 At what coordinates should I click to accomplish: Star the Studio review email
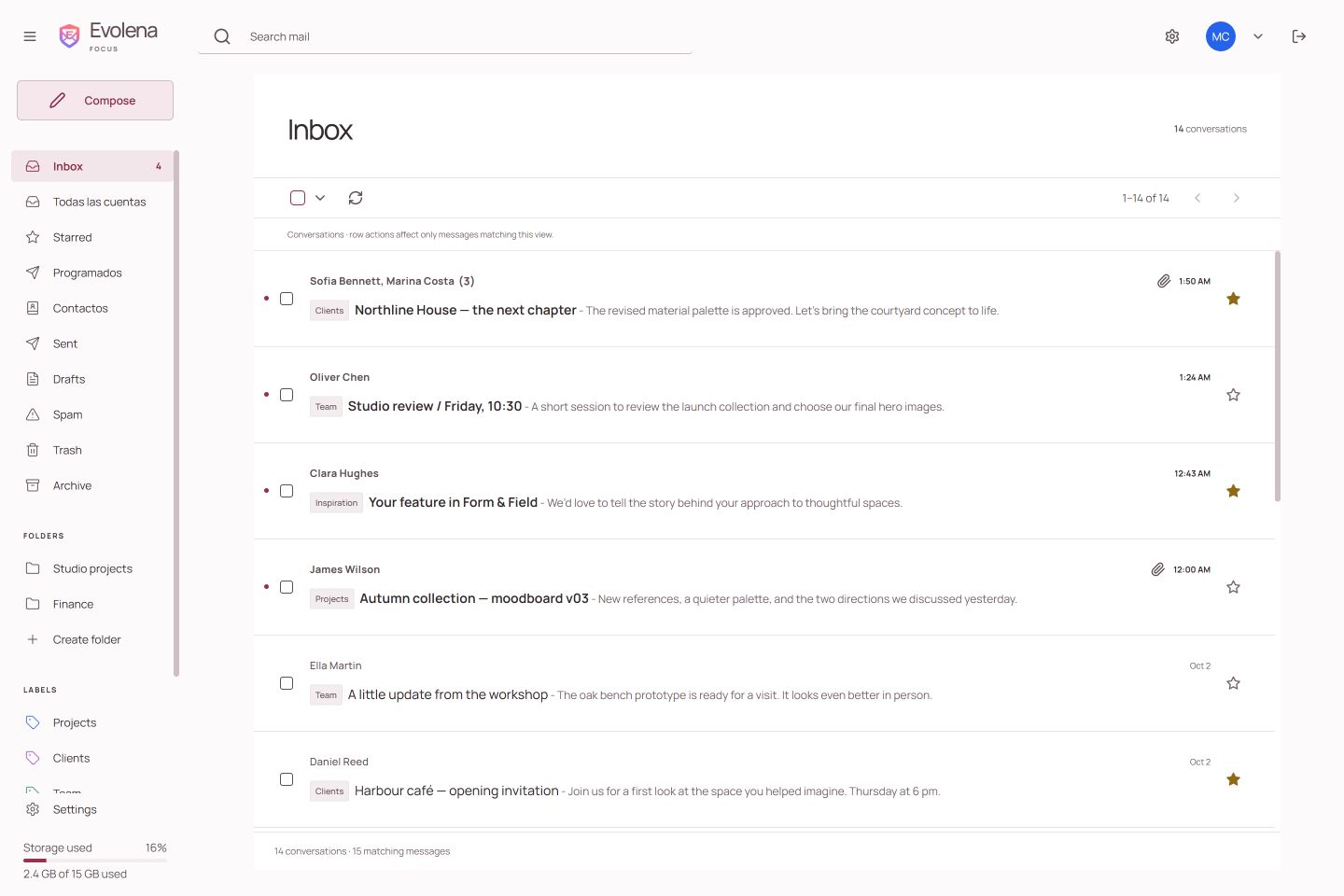pos(1233,395)
